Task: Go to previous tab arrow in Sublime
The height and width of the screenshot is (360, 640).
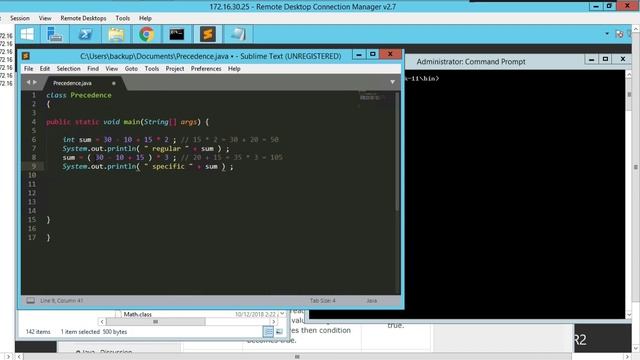Action: (x=28, y=82)
